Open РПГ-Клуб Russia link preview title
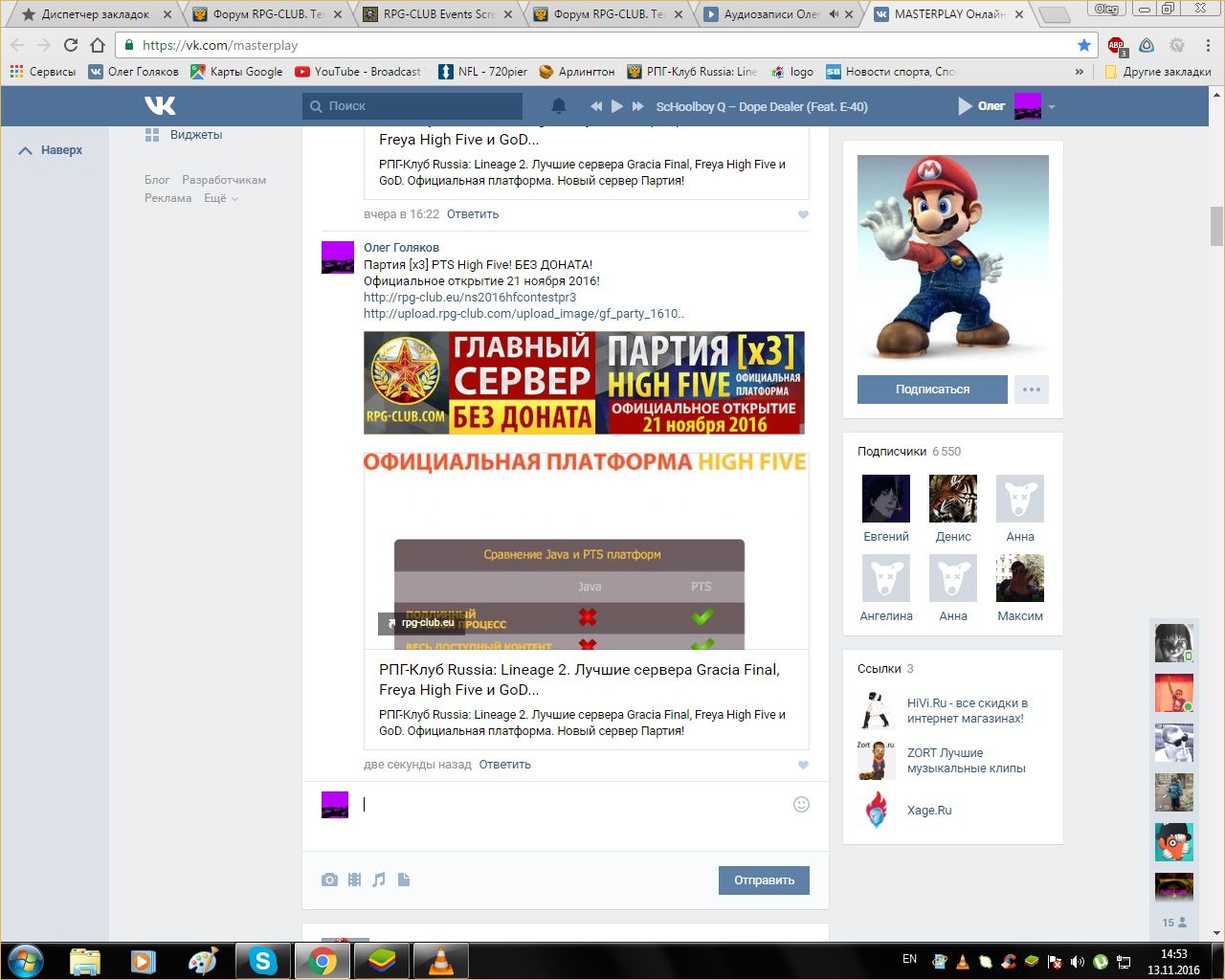 [579, 679]
